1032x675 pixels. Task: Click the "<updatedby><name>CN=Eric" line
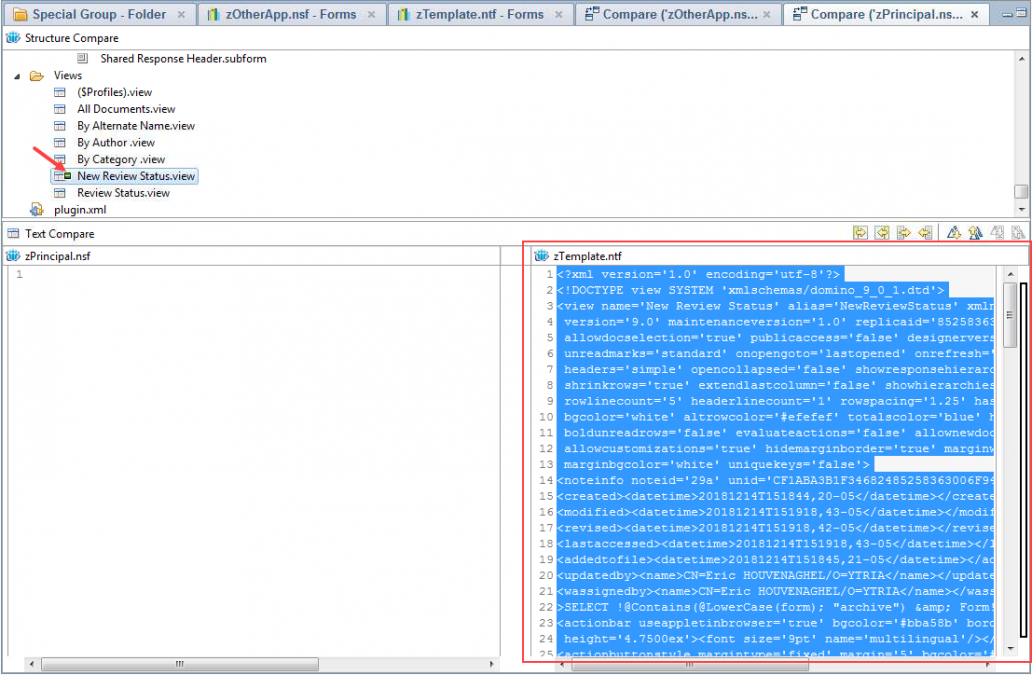pos(775,576)
